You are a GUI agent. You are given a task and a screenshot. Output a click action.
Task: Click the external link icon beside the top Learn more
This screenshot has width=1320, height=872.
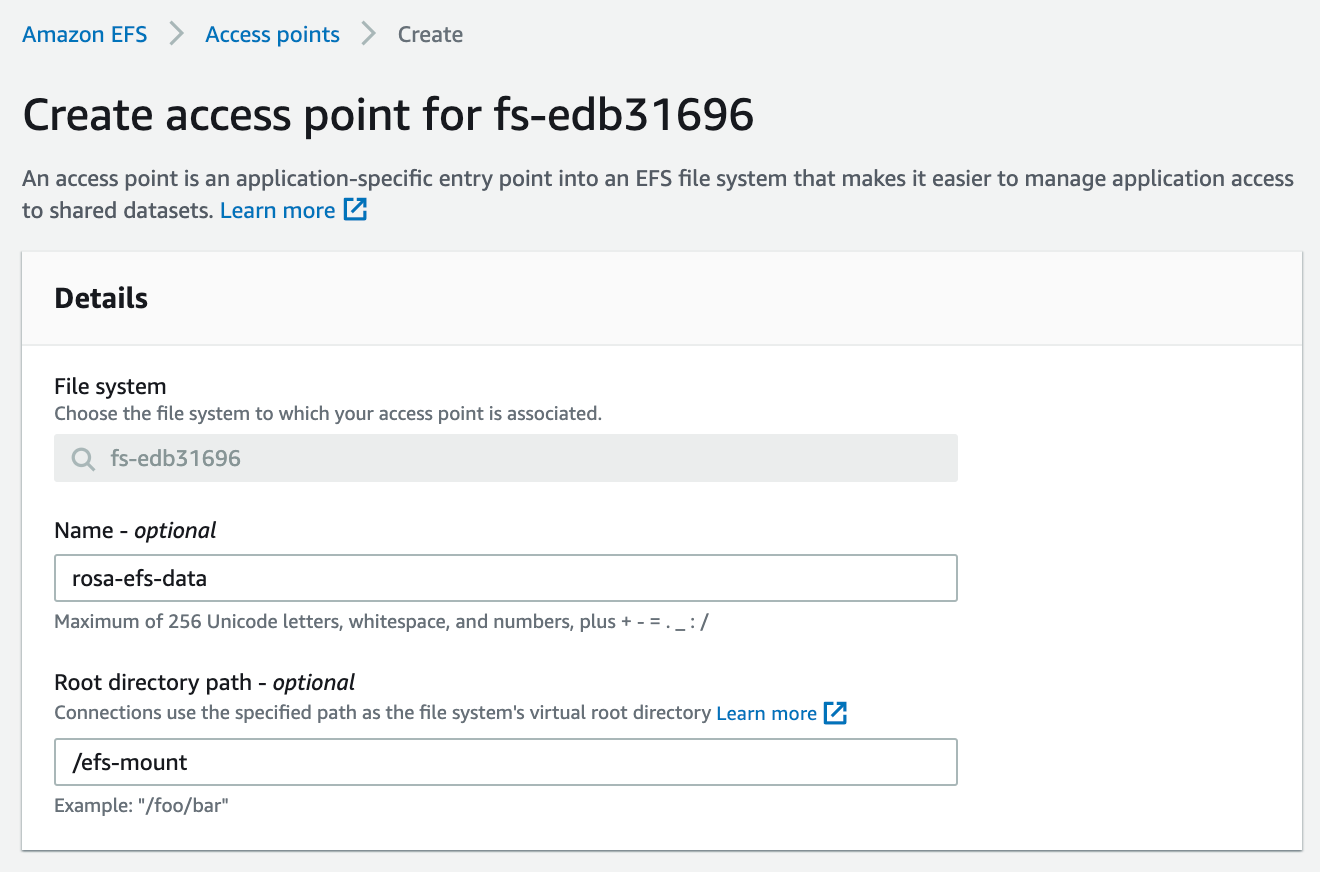(x=356, y=210)
